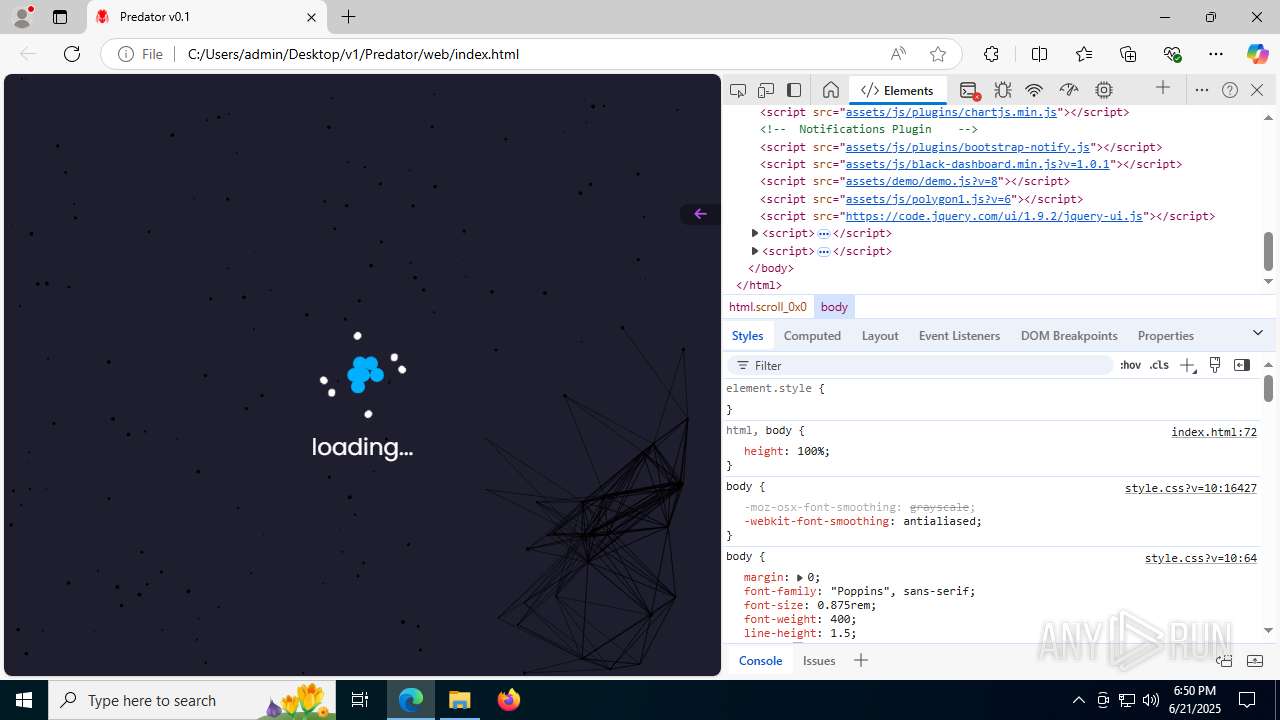Open the assets/demo/demo.js link
This screenshot has height=720, width=1280.
[x=922, y=181]
